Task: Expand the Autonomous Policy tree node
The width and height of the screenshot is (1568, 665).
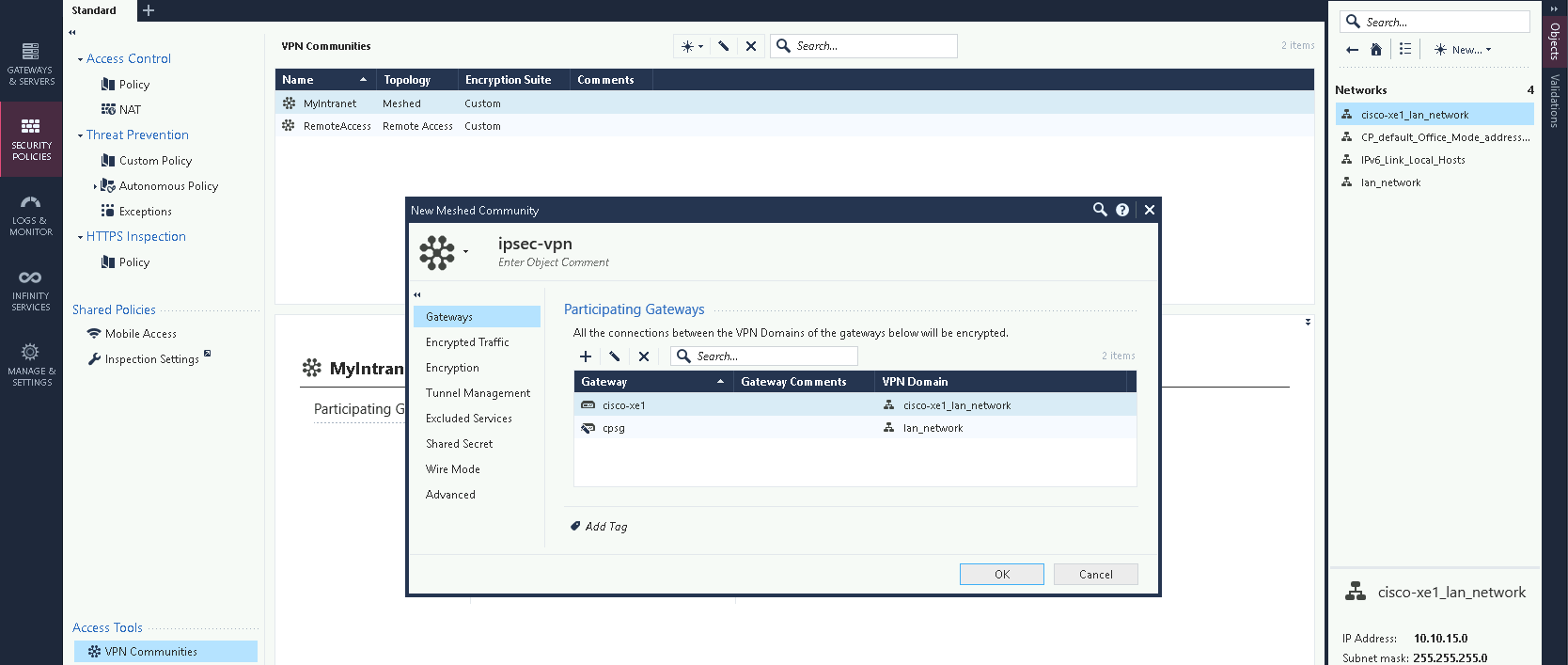Action: (95, 186)
